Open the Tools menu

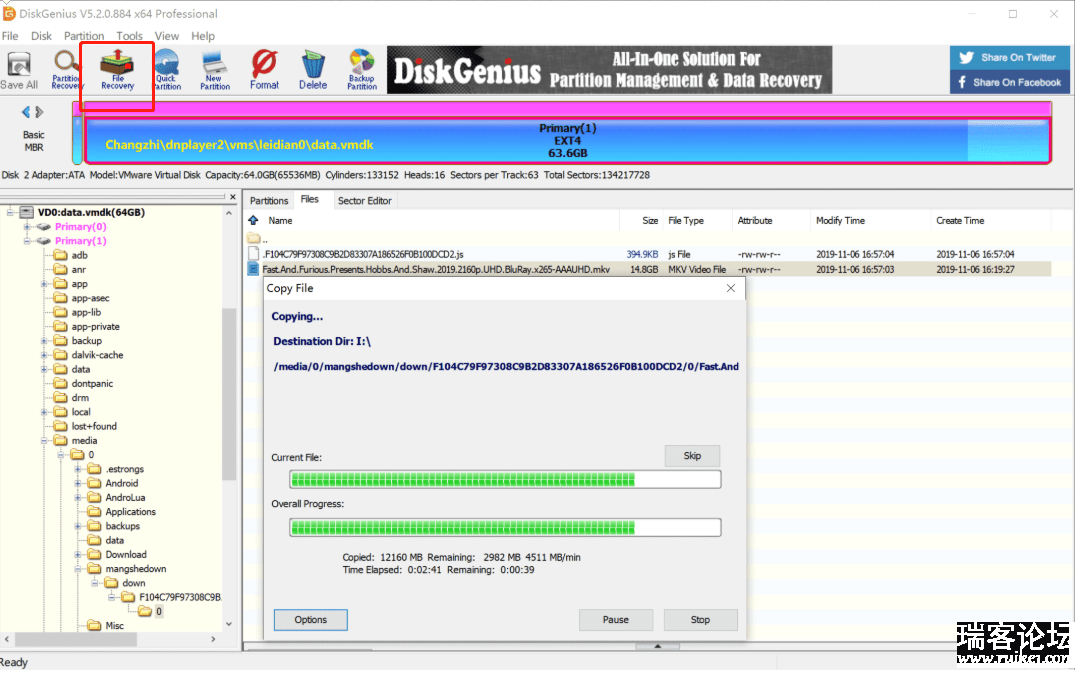pyautogui.click(x=129, y=36)
